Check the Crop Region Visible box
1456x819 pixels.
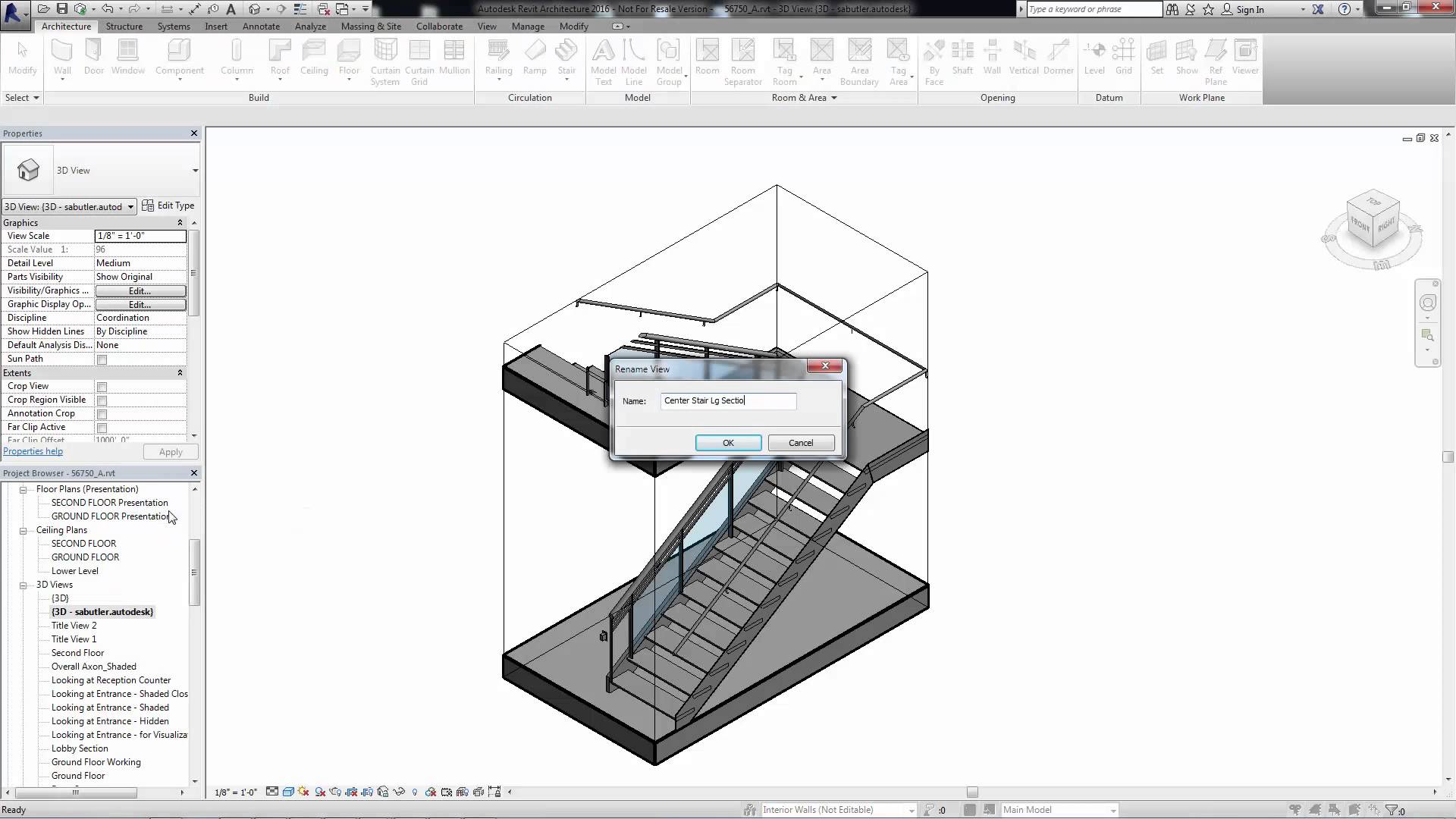point(102,400)
